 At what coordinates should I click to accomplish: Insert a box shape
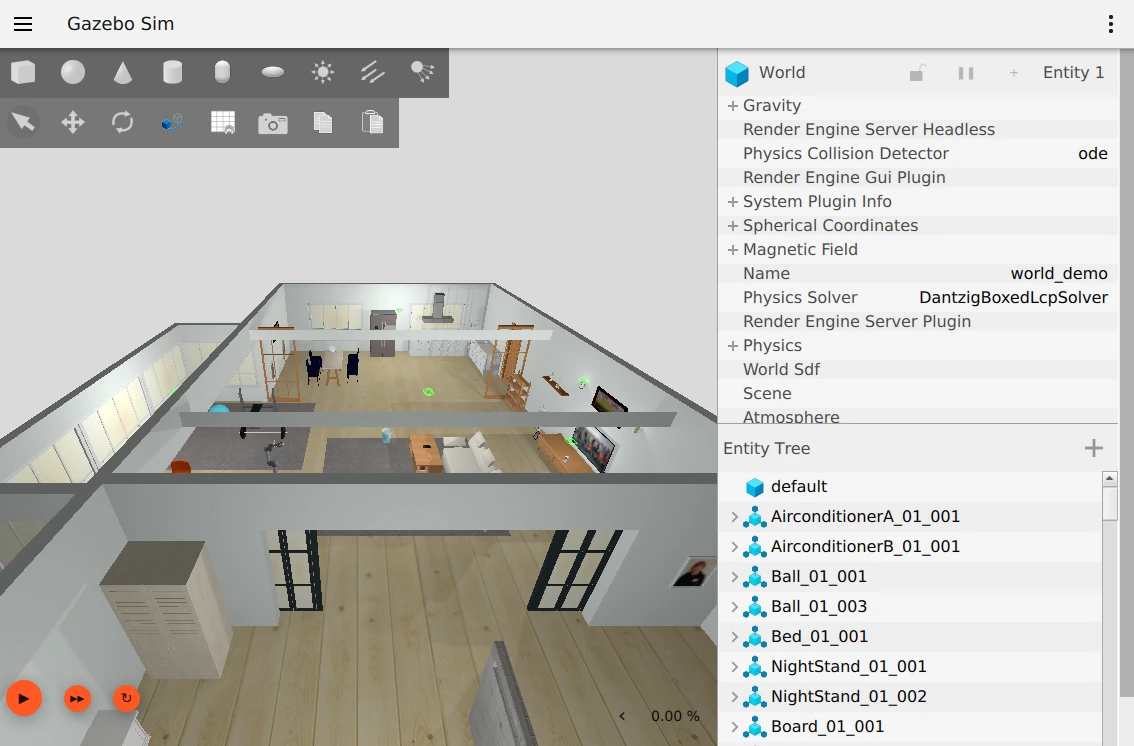pos(23,72)
